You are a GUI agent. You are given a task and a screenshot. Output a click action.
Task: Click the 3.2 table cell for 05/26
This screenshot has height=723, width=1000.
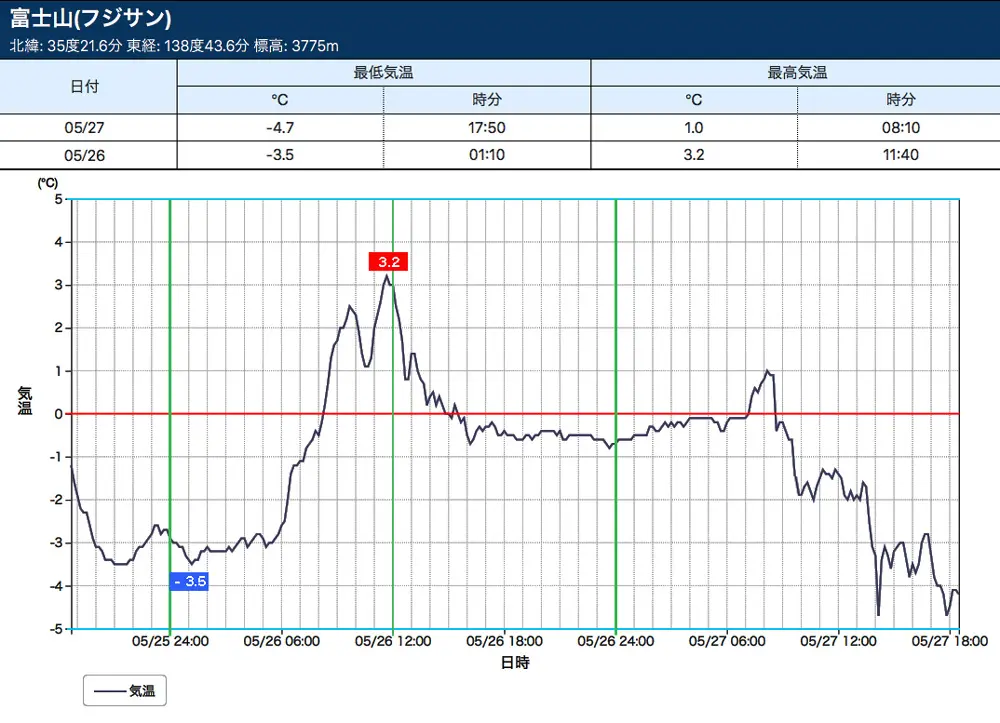694,155
